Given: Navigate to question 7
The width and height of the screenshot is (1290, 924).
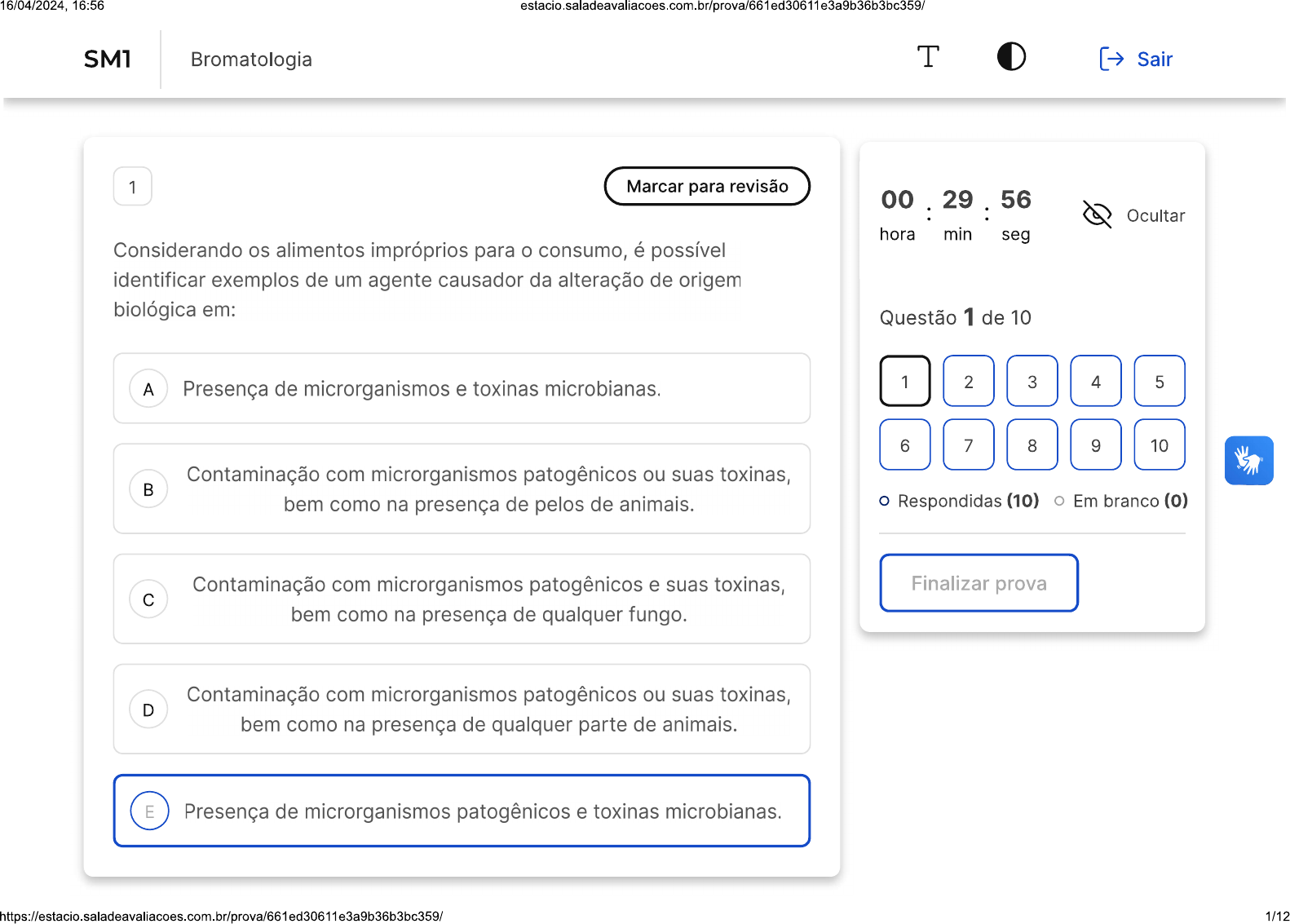Looking at the screenshot, I should click(x=968, y=445).
